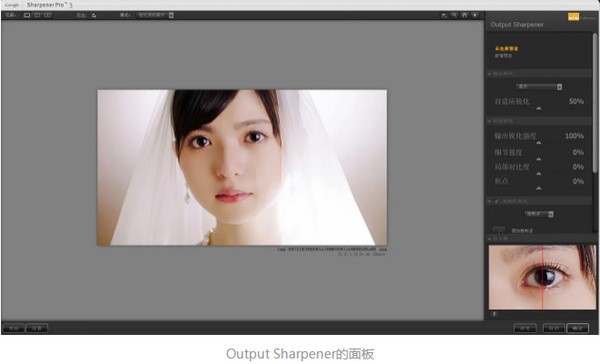Click the eye loupe preview thumbnail

[x=542, y=277]
